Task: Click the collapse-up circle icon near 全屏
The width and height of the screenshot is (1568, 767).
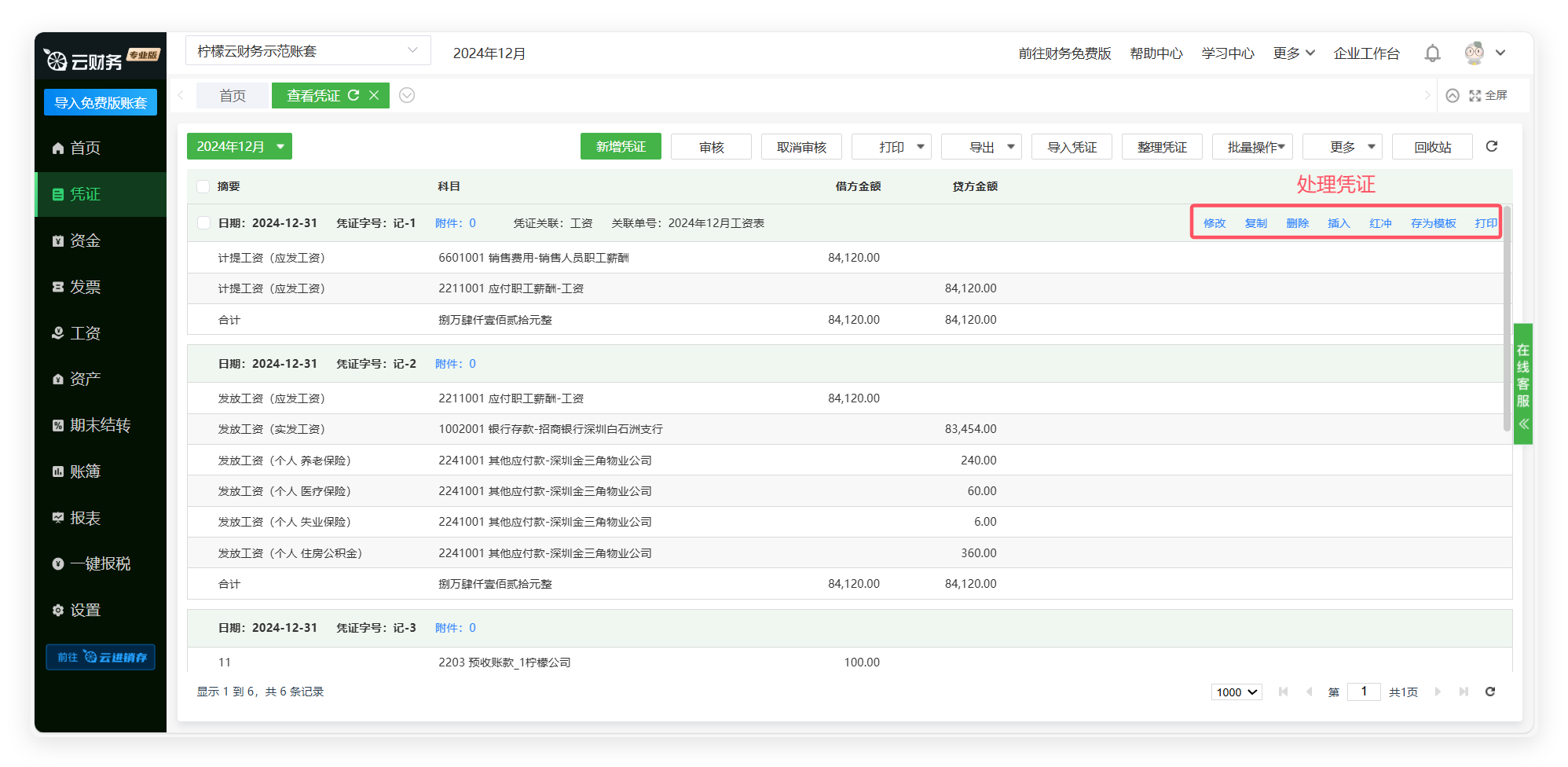Action: pyautogui.click(x=1453, y=95)
